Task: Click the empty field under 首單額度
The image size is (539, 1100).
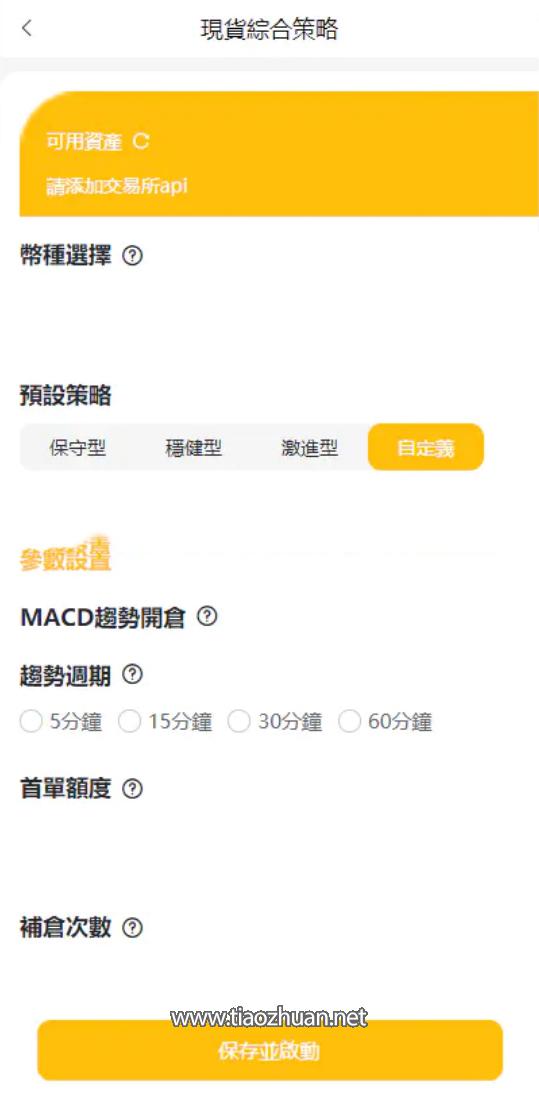Action: pyautogui.click(x=270, y=847)
